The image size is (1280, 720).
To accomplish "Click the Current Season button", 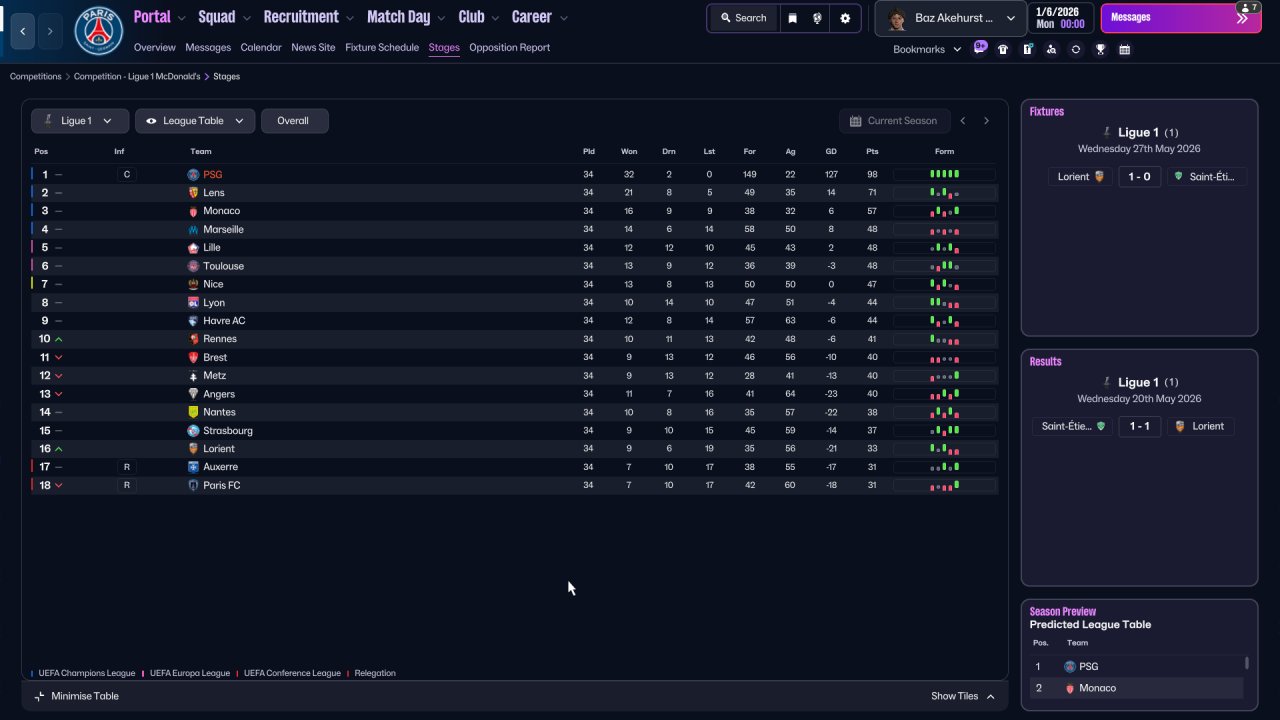I will [x=893, y=121].
